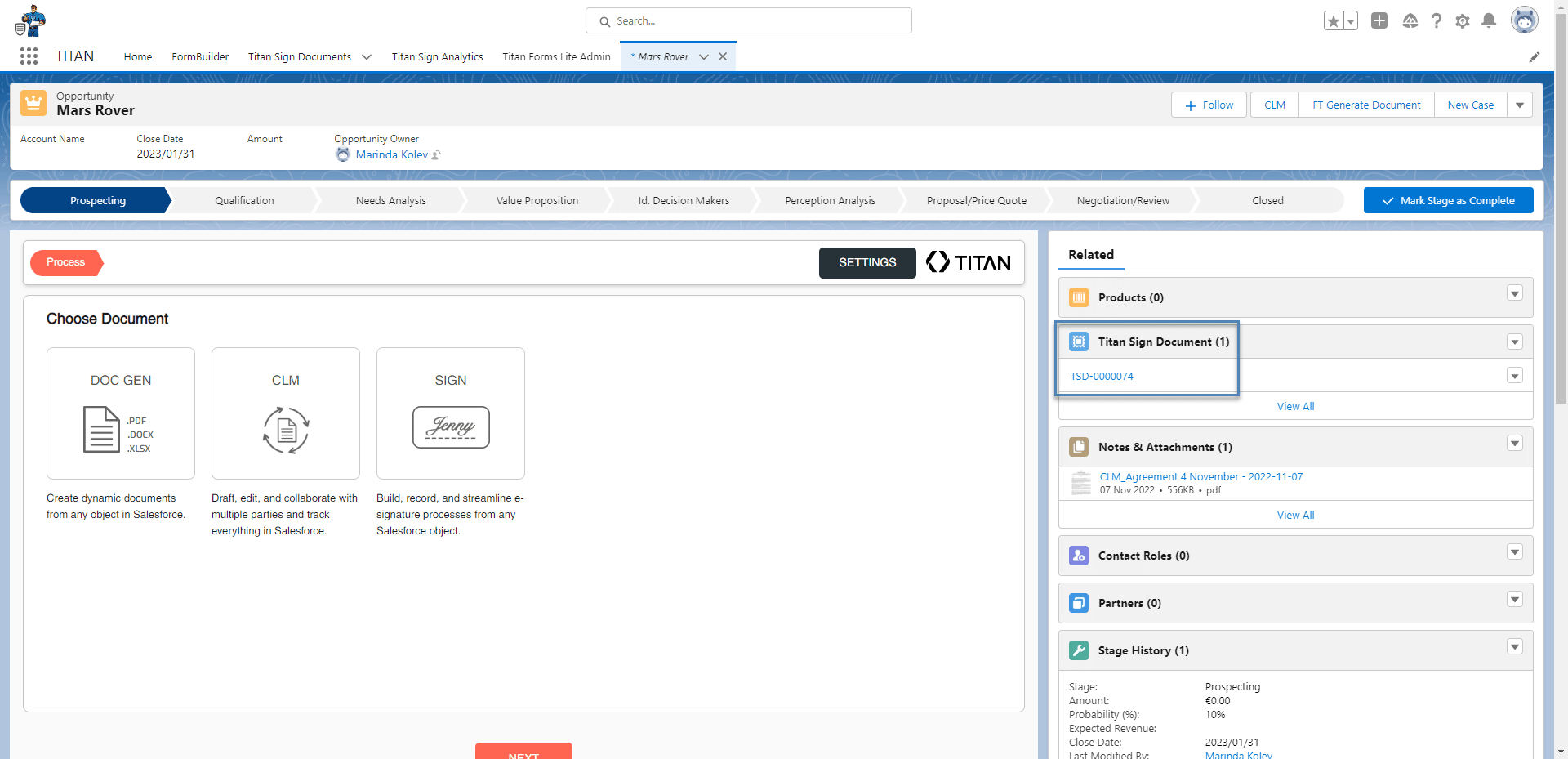Favorite this page with the star icon

(1333, 20)
